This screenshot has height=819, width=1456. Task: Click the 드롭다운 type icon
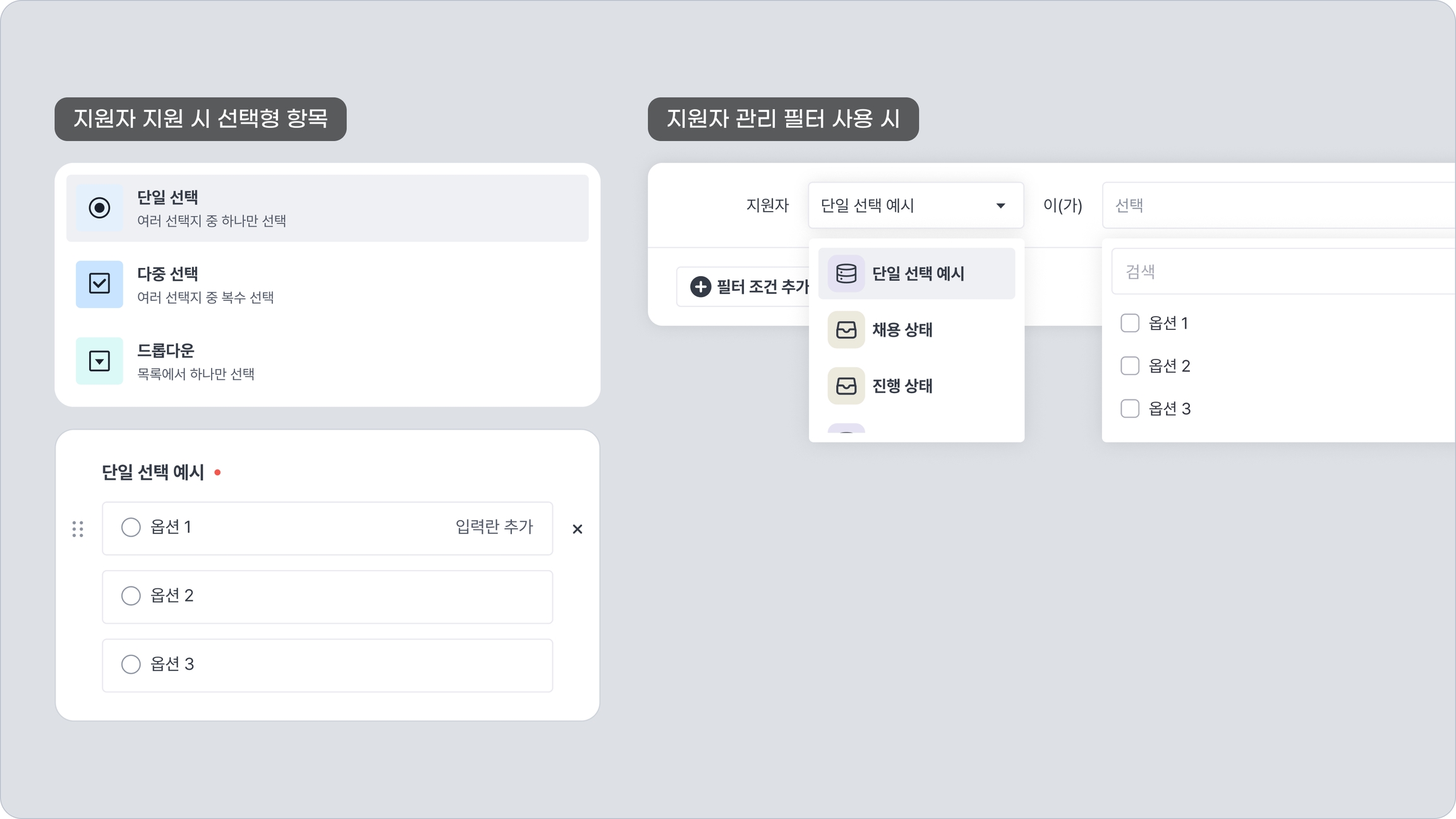point(99,361)
